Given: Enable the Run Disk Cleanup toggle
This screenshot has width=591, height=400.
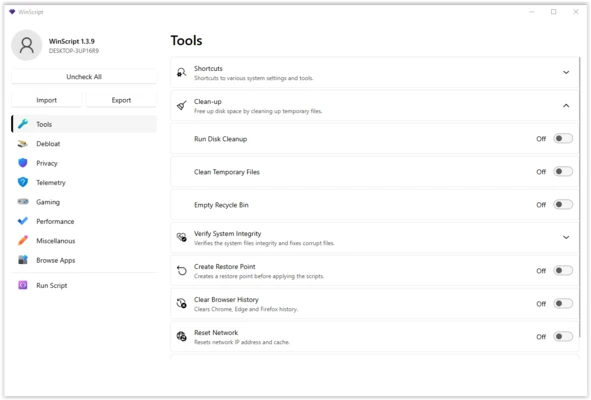Looking at the screenshot, I should point(563,139).
